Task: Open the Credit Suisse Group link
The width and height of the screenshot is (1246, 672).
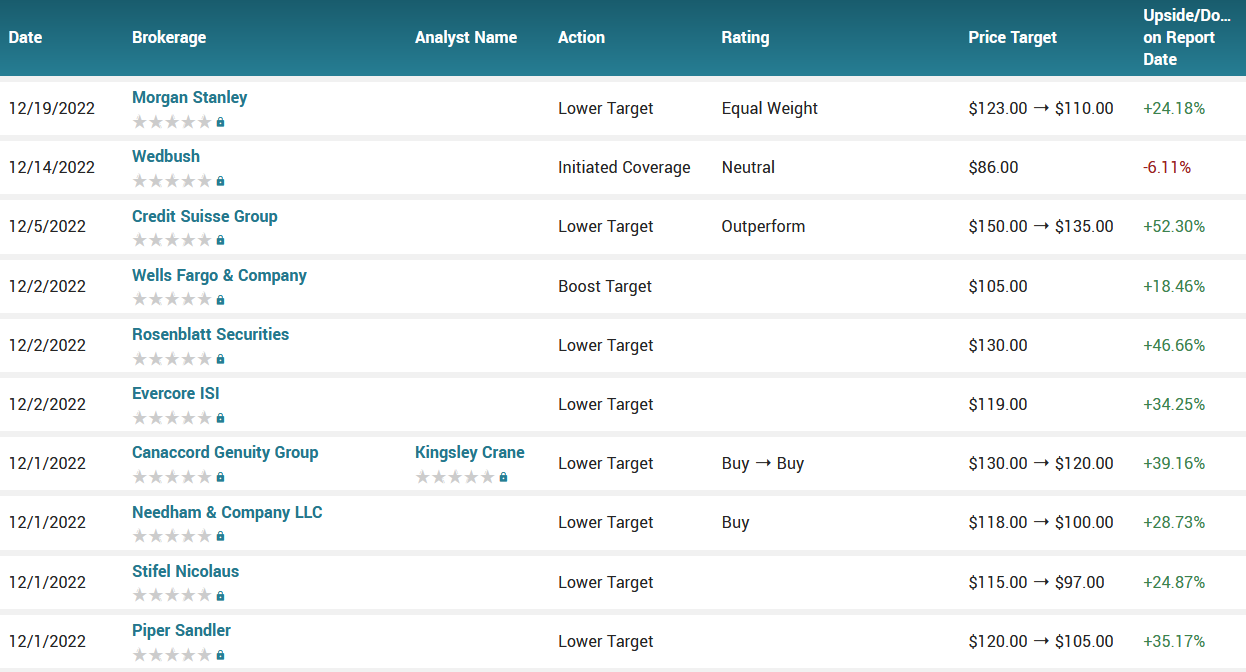Action: (x=205, y=216)
